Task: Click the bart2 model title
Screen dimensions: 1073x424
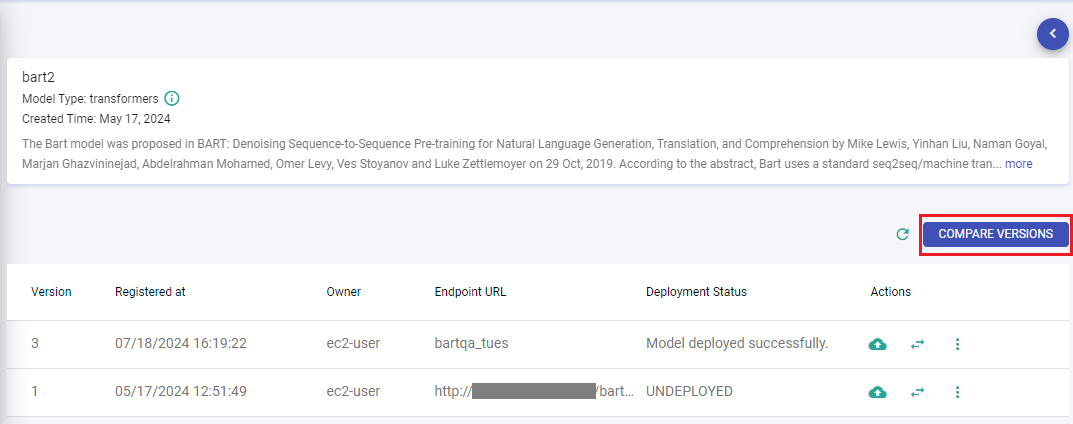Action: tap(38, 77)
